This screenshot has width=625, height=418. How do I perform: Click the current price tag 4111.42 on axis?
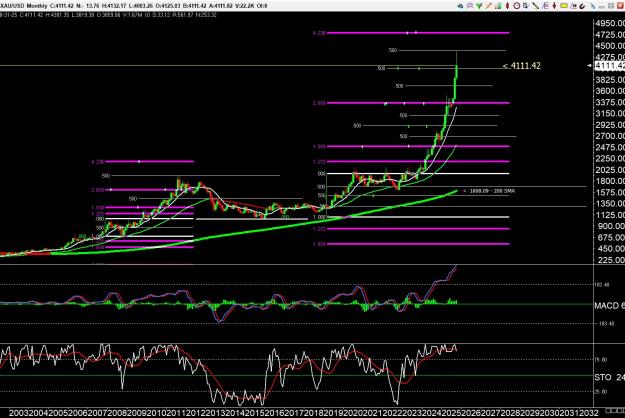point(609,66)
